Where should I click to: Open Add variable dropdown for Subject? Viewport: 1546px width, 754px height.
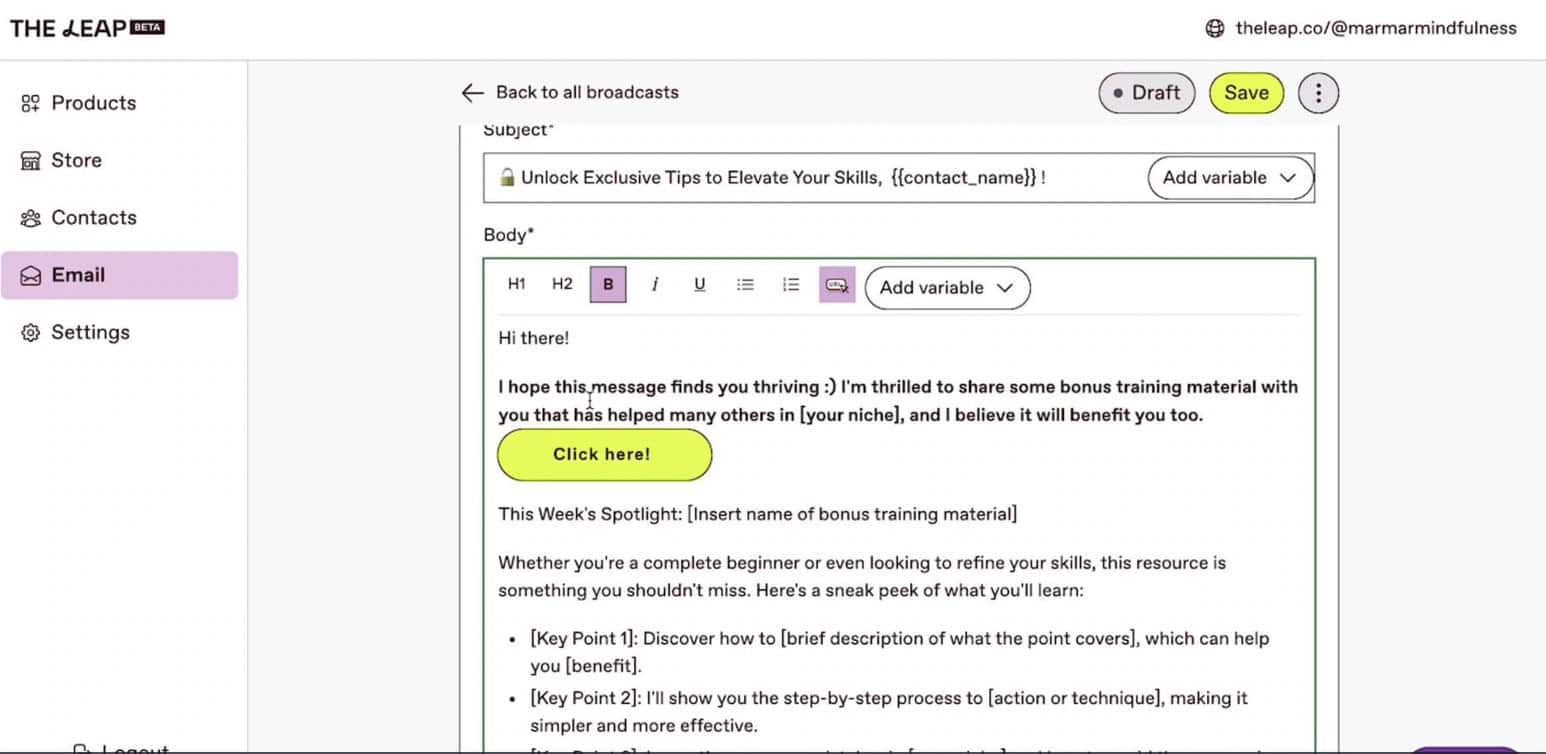coord(1230,177)
